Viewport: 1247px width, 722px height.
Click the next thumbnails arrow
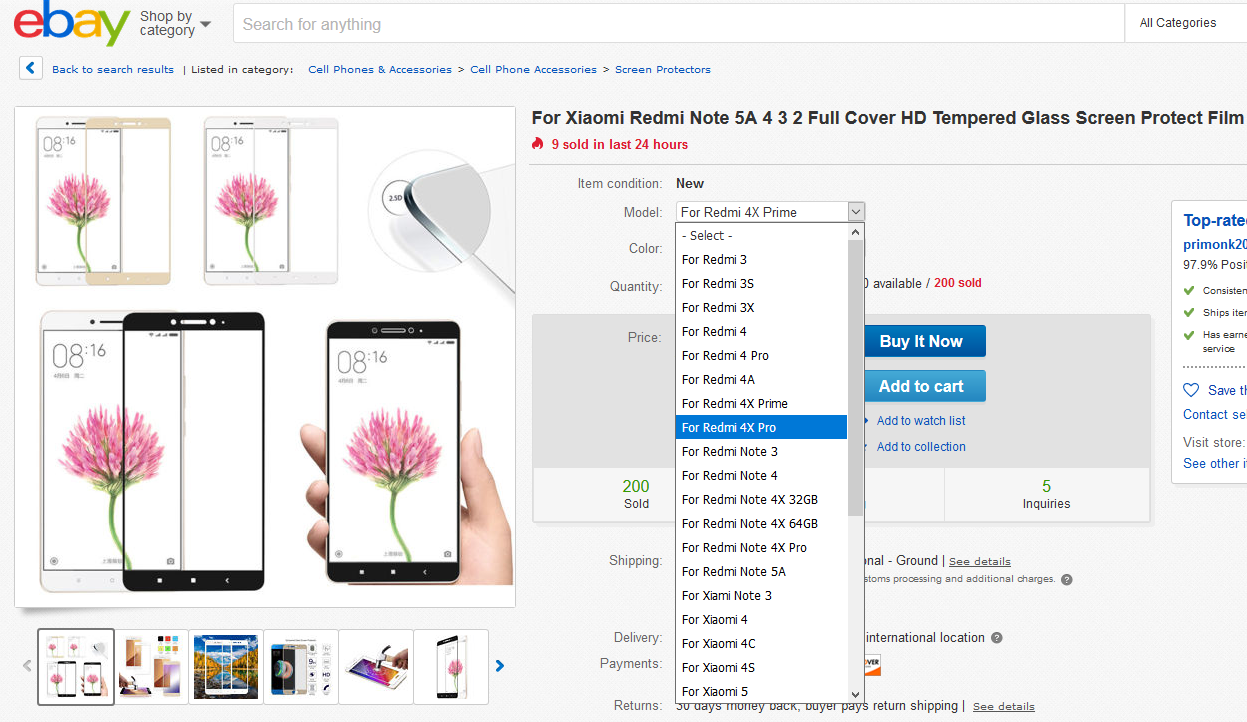pyautogui.click(x=500, y=666)
